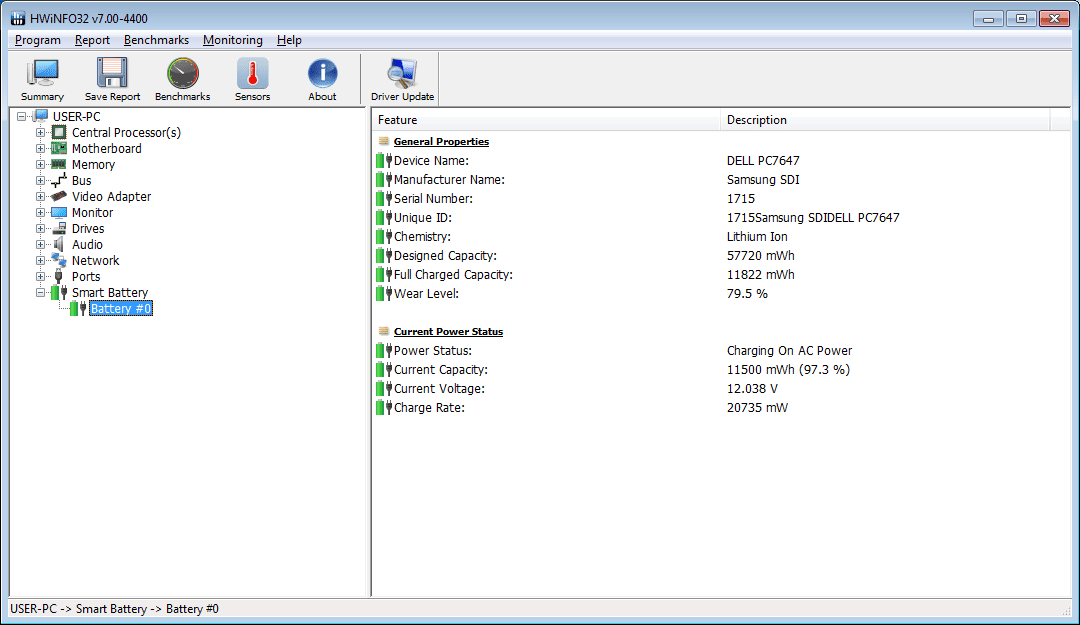The width and height of the screenshot is (1080, 625).
Task: Expand the Drives node
Action: [x=41, y=228]
